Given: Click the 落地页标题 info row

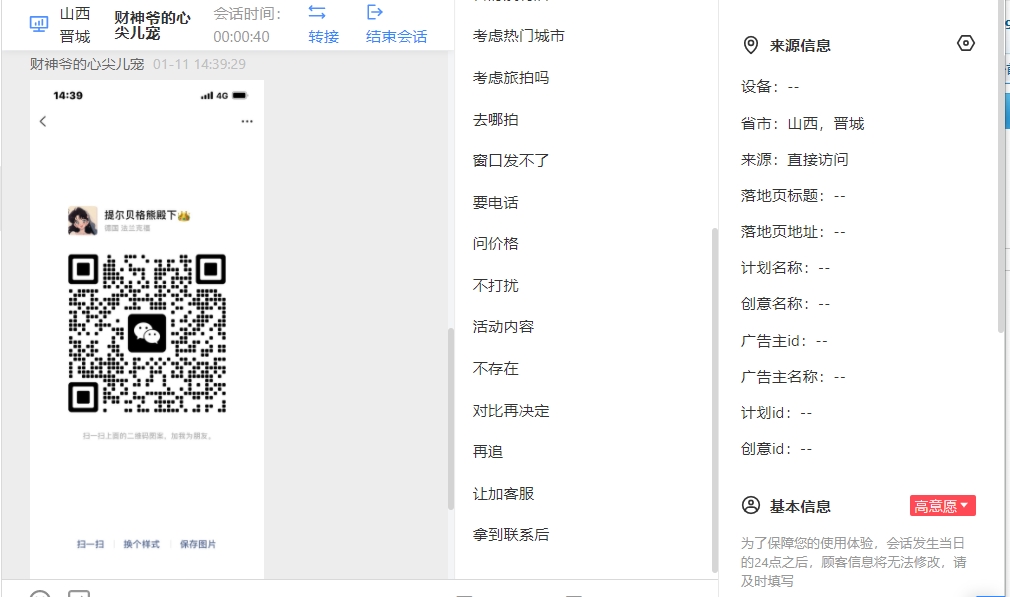Looking at the screenshot, I should point(793,196).
